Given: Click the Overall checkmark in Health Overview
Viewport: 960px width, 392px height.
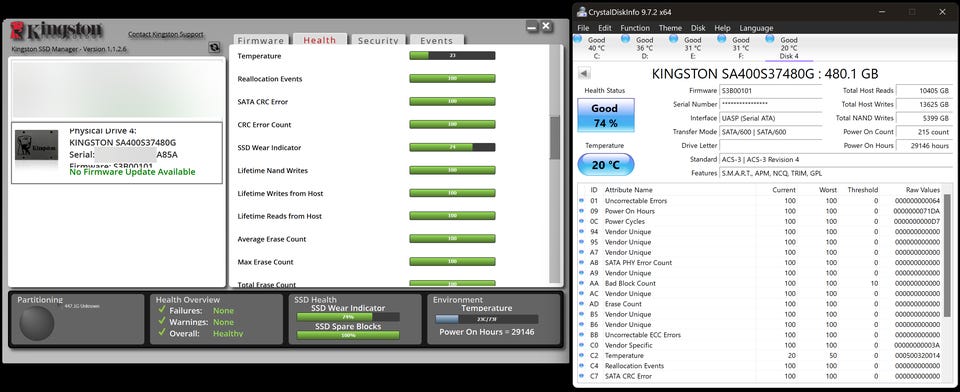Looking at the screenshot, I should (x=162, y=333).
